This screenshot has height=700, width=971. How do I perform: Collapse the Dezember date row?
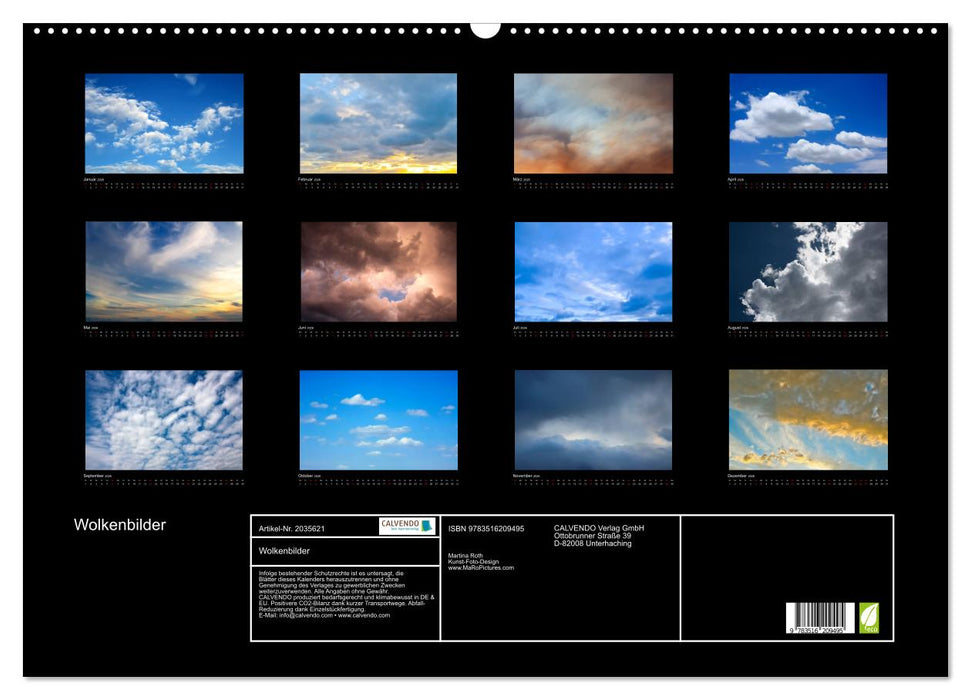tap(808, 480)
